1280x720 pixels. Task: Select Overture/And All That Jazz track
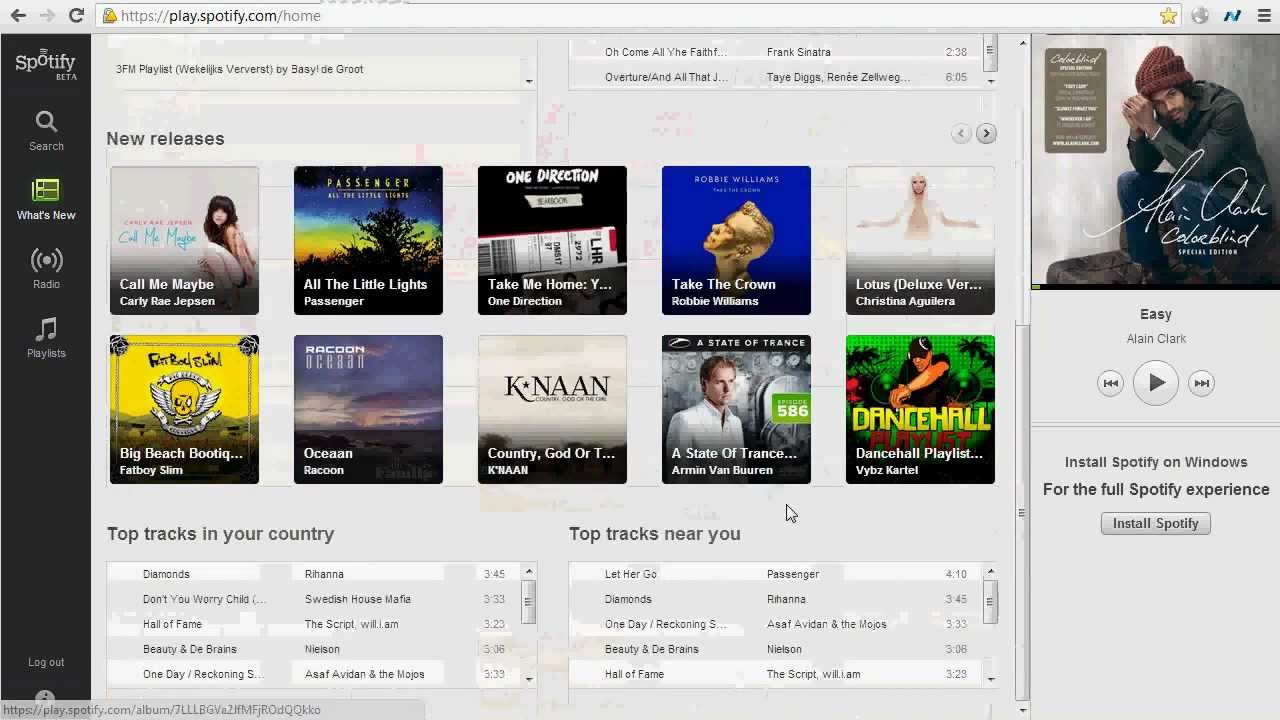point(667,77)
